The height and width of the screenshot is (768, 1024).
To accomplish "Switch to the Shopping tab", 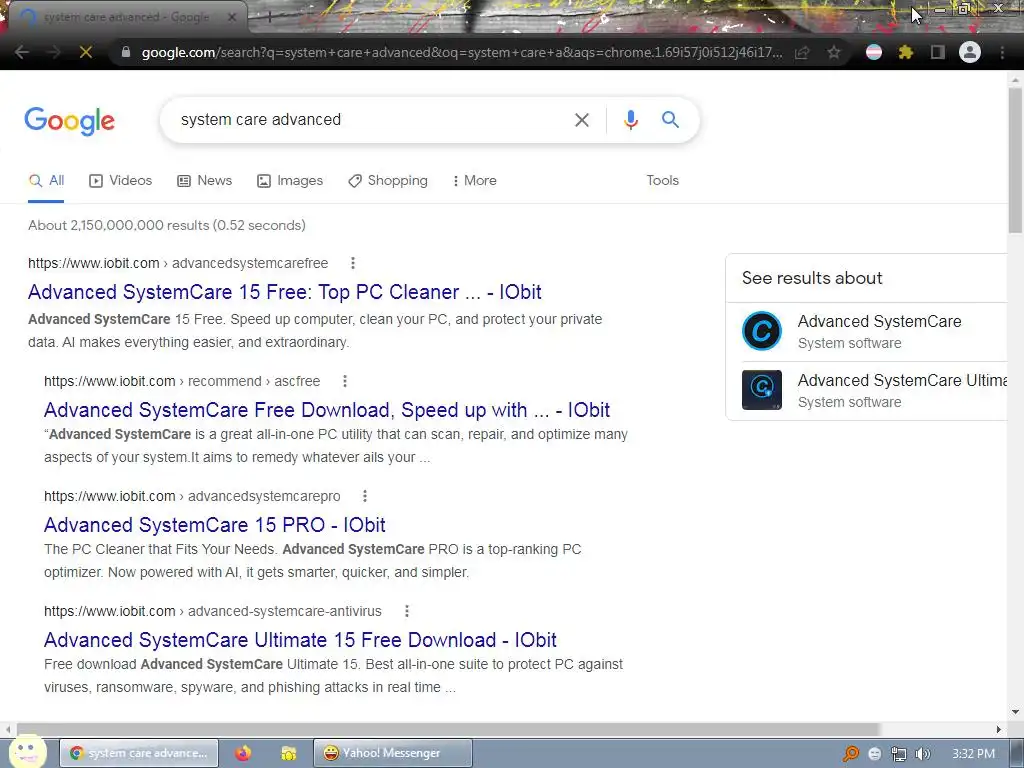I will (x=388, y=181).
